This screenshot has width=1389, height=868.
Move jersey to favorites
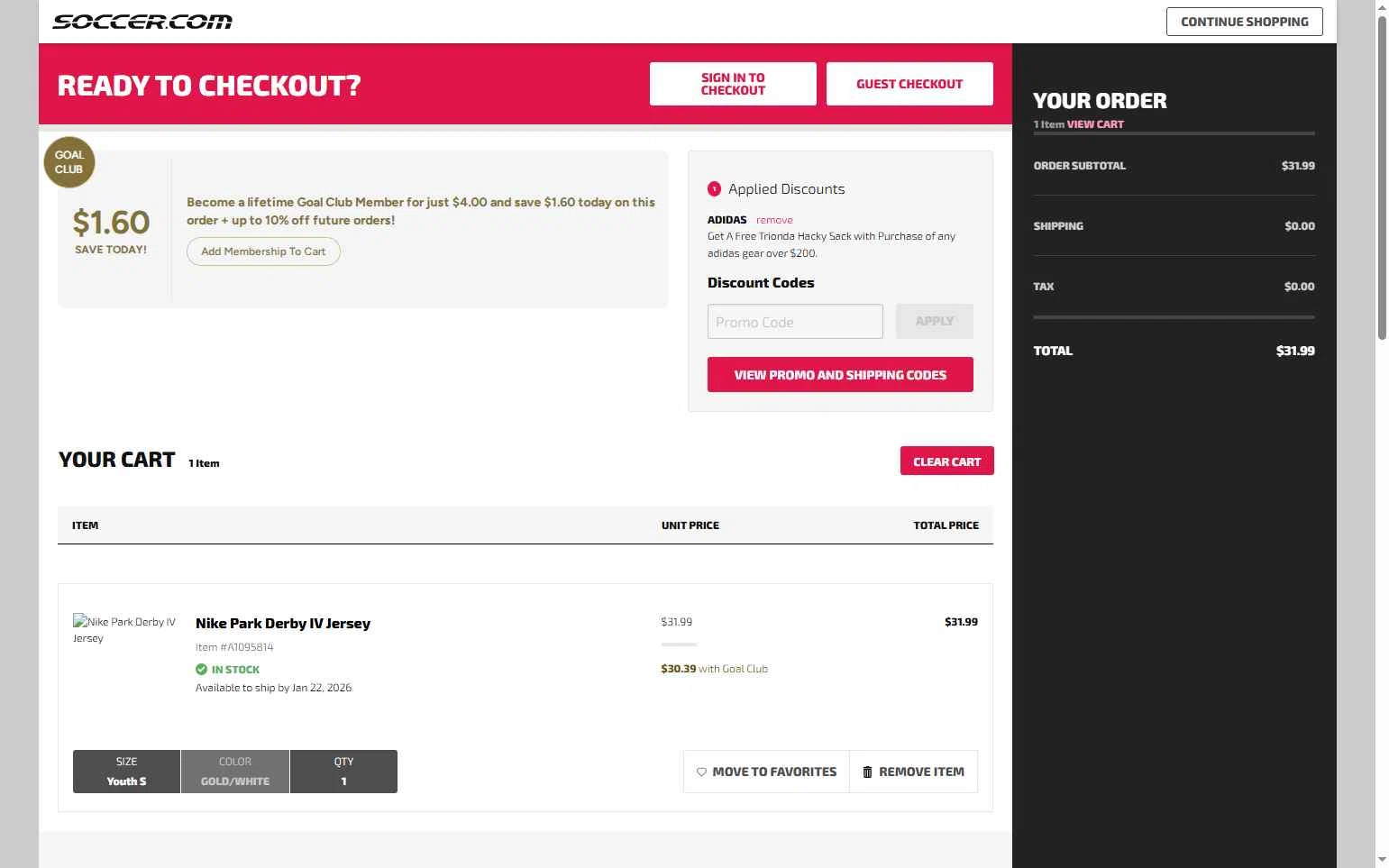click(x=766, y=772)
